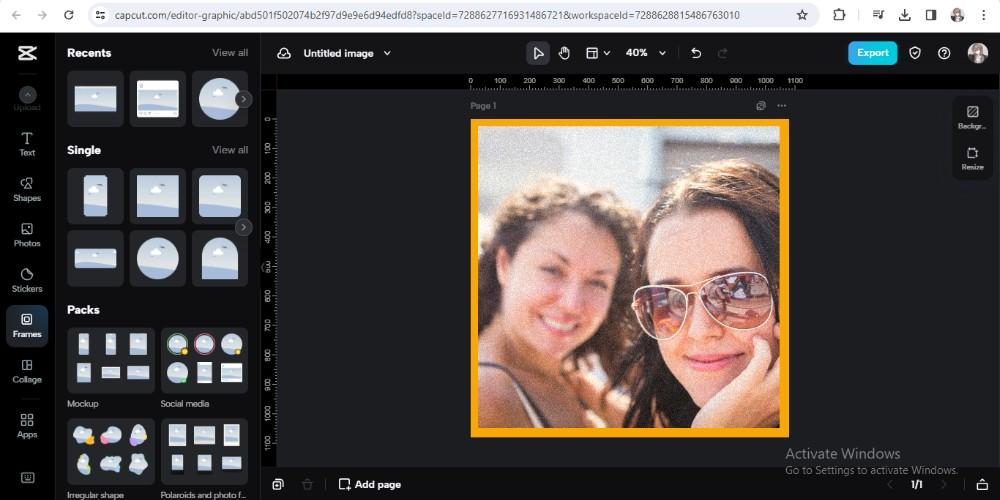The image size is (1000, 500).
Task: Reload the page in Chrome
Action: pos(69,15)
